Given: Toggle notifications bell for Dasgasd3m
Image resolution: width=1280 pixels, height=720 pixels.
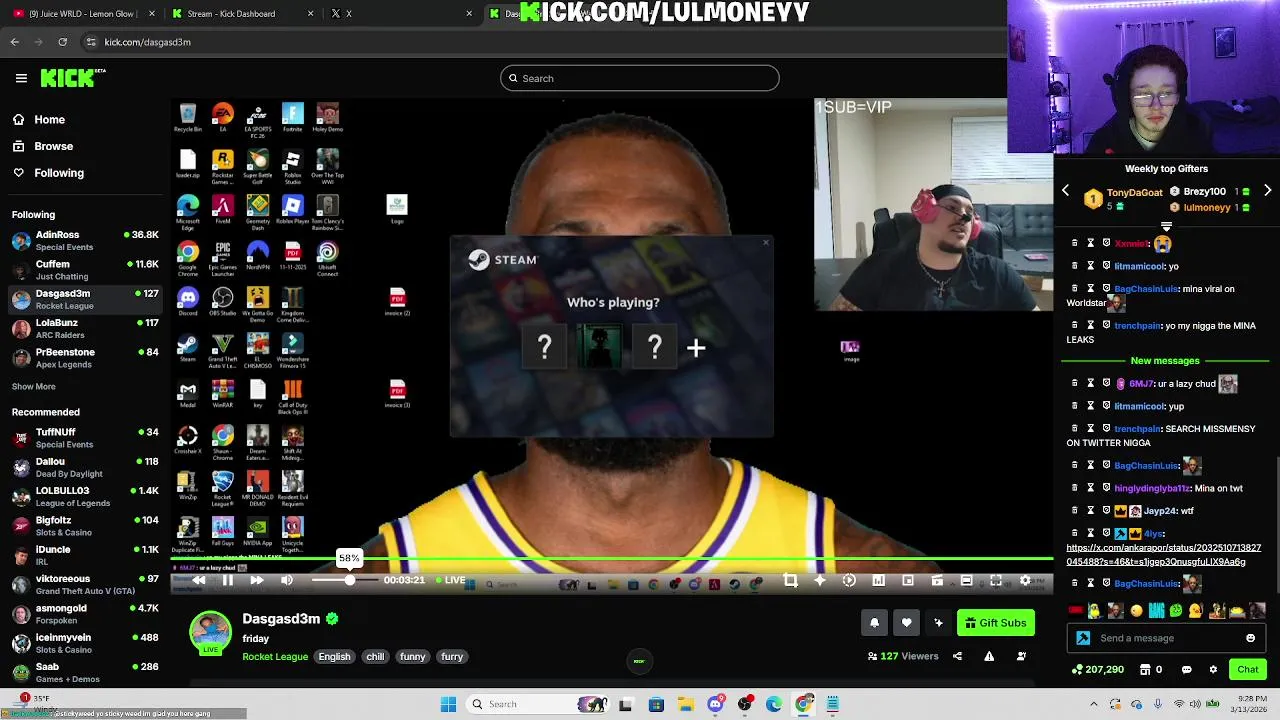Looking at the screenshot, I should [x=874, y=623].
